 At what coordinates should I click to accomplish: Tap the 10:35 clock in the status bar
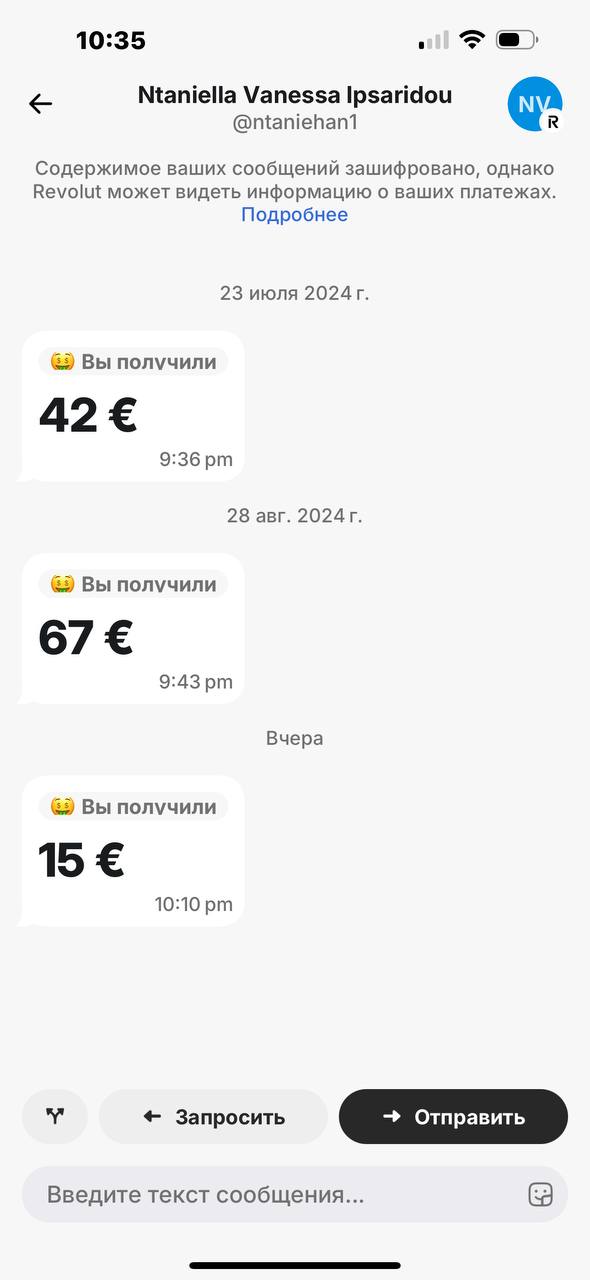[111, 40]
